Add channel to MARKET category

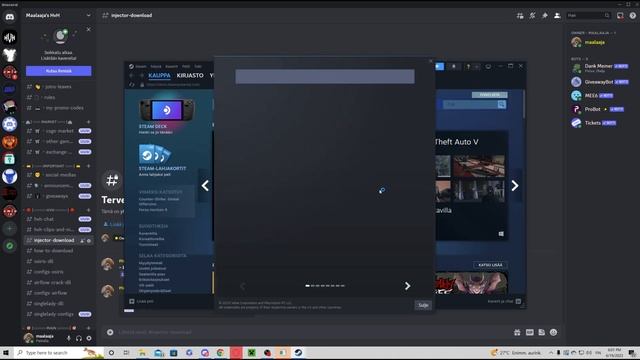coord(89,122)
